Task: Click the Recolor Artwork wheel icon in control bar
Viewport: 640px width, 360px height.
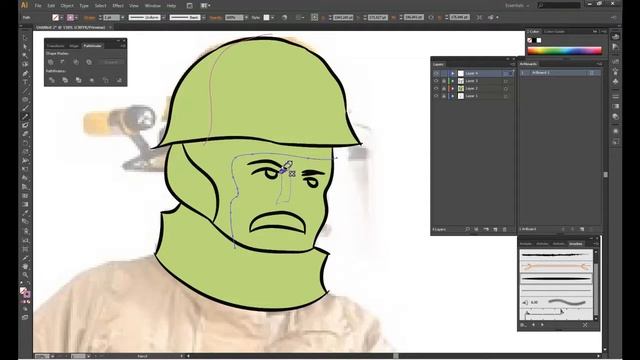Action: coord(284,18)
